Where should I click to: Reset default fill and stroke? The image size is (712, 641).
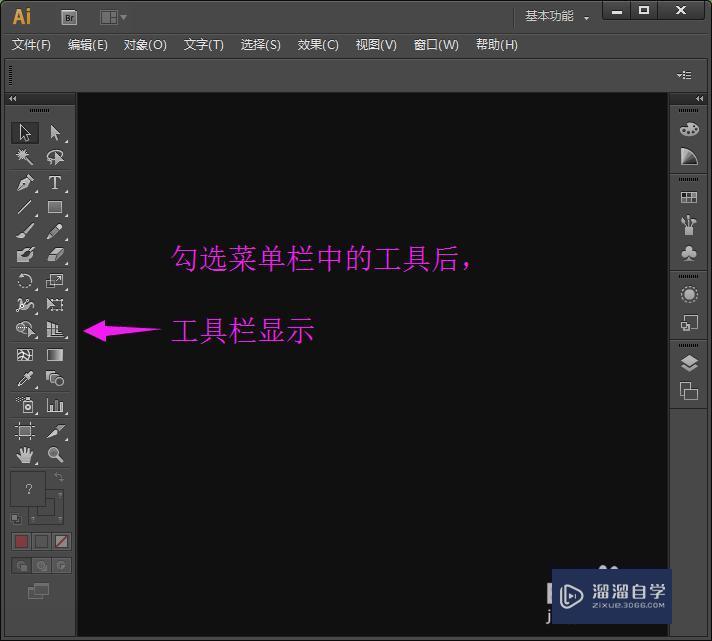(x=16, y=518)
